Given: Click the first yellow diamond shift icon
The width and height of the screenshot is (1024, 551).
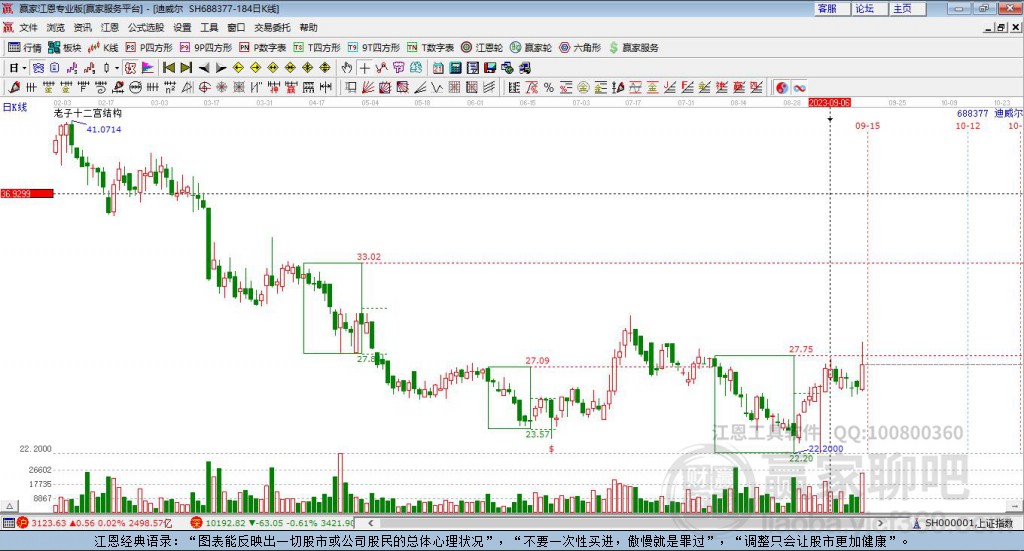Looking at the screenshot, I should (x=238, y=68).
